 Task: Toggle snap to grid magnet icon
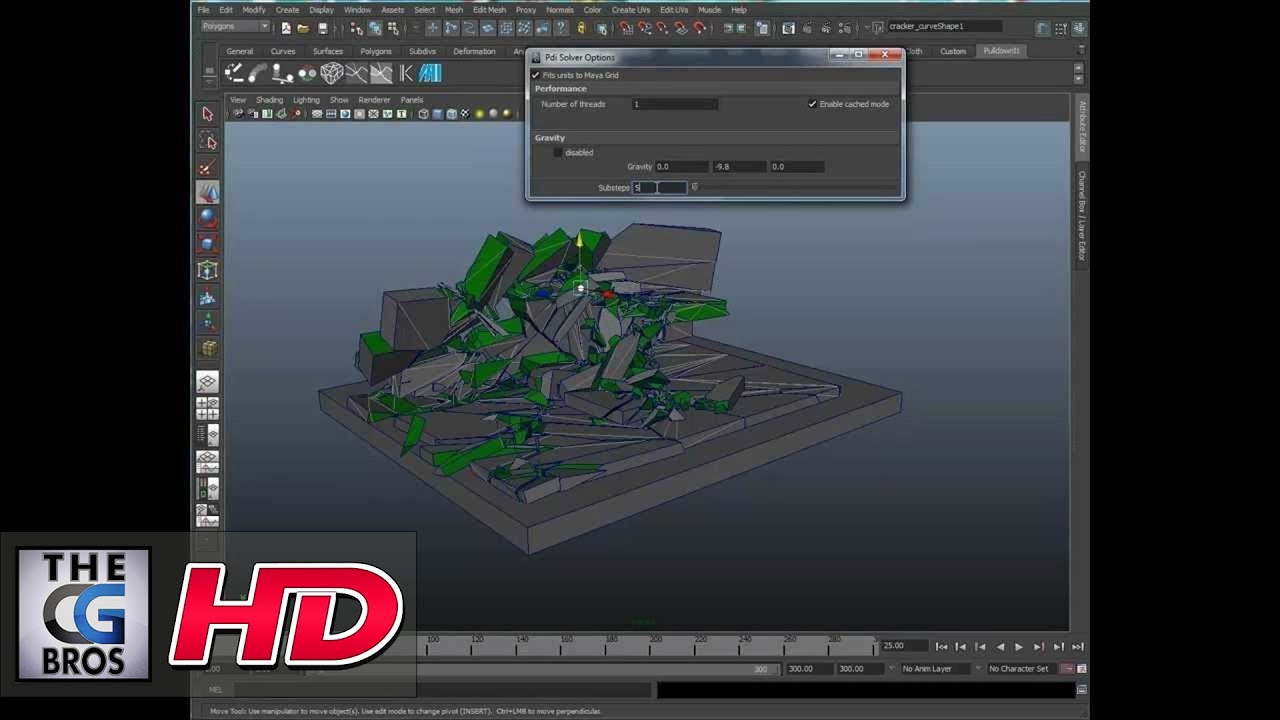pyautogui.click(x=626, y=28)
